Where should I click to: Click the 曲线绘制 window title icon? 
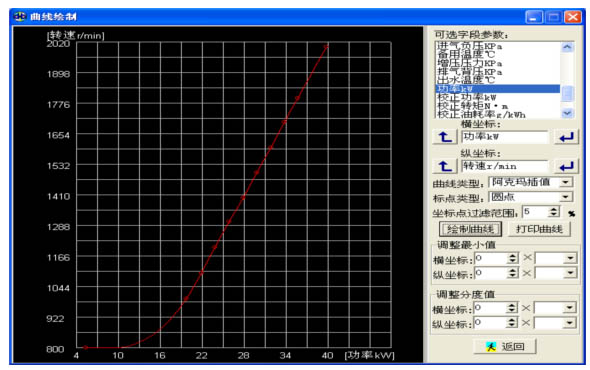20,17
